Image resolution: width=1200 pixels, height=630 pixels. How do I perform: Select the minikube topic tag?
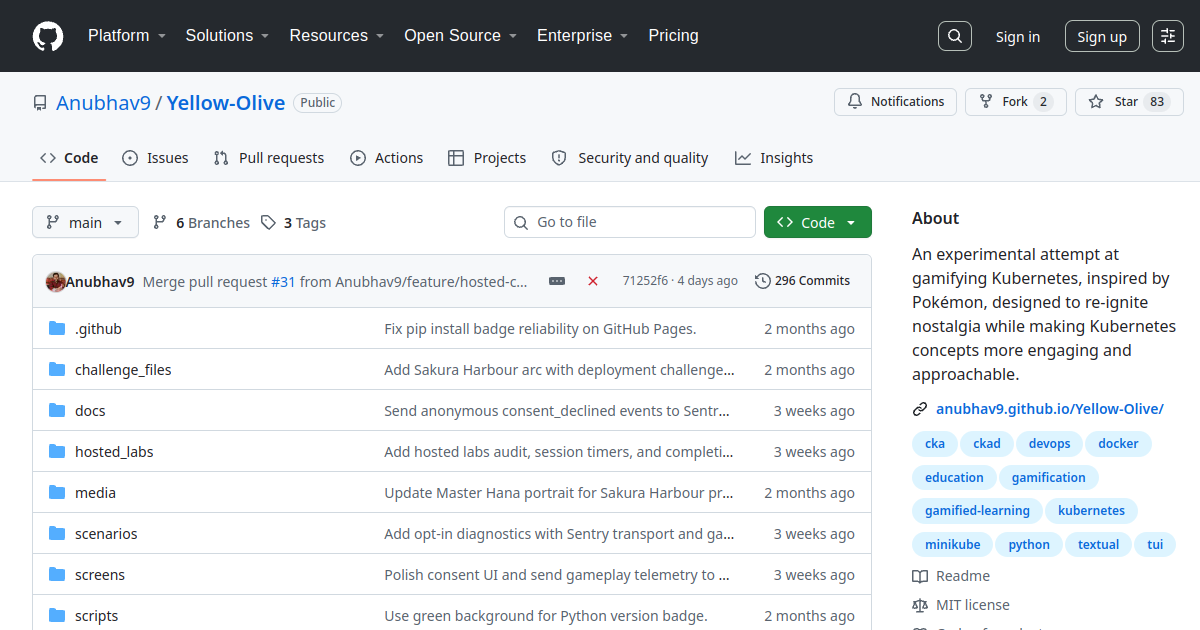click(x=953, y=545)
